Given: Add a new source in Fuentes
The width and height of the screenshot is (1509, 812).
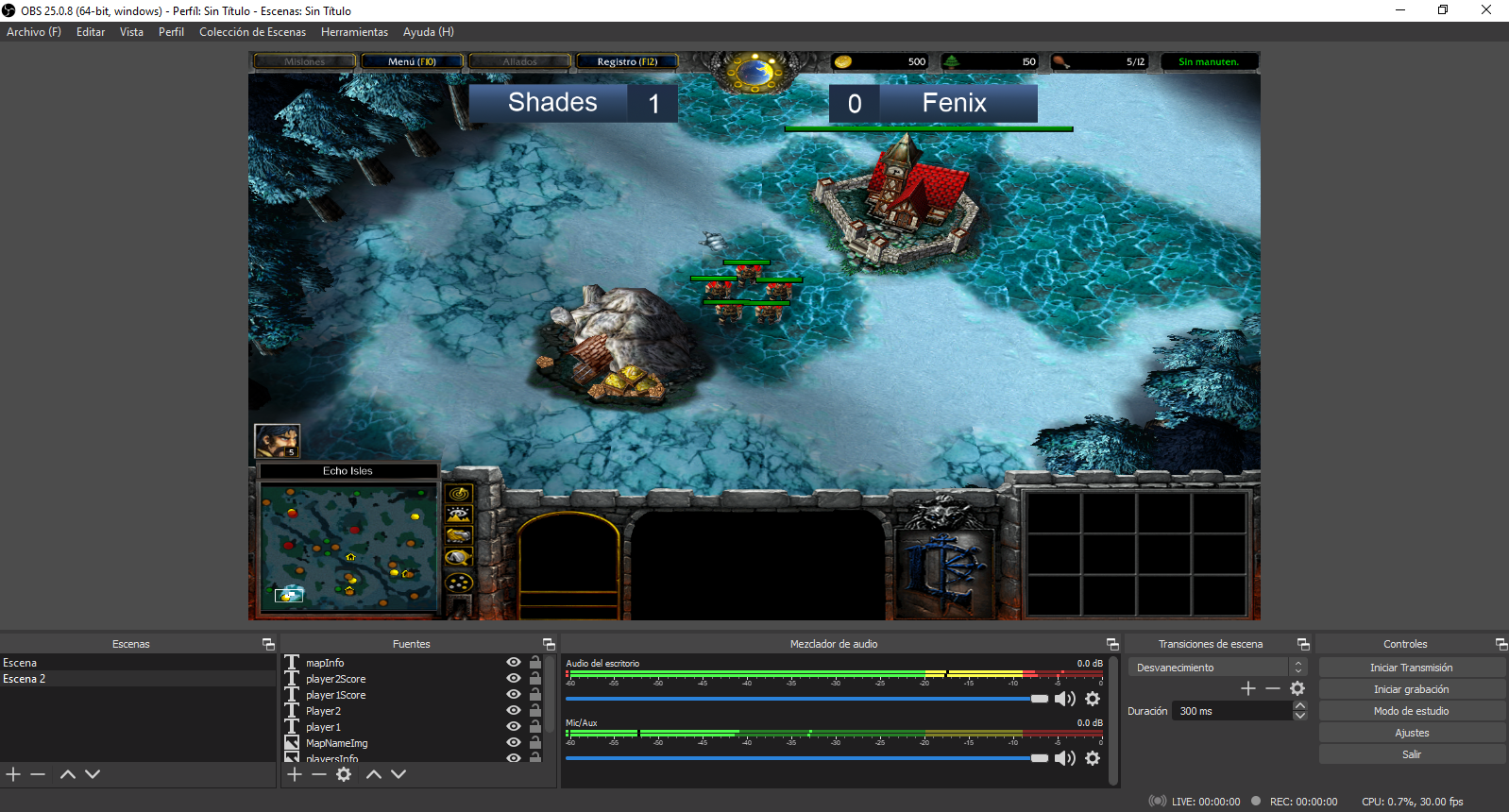Looking at the screenshot, I should coord(295,774).
